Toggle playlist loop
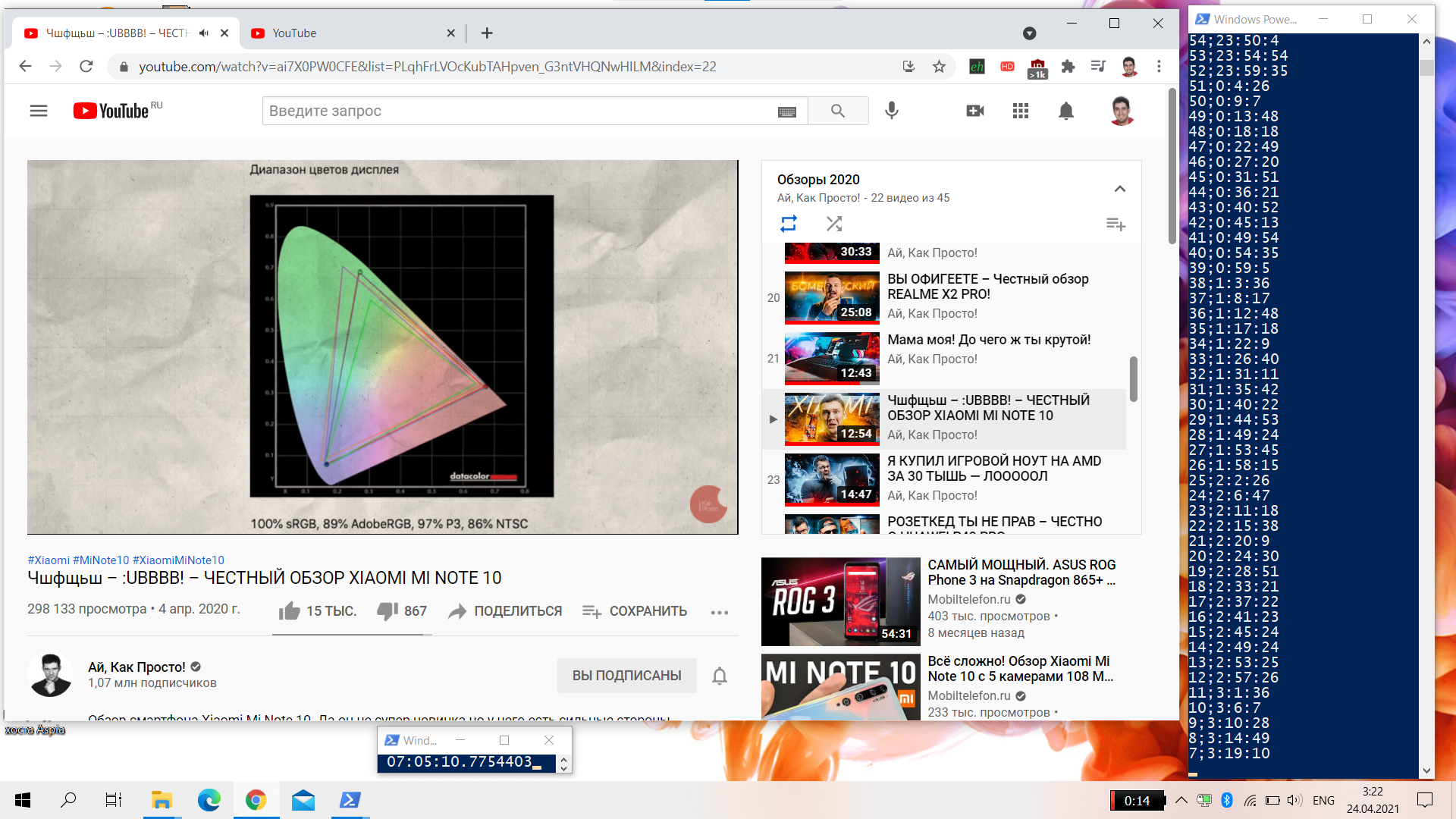Image resolution: width=1456 pixels, height=819 pixels. pyautogui.click(x=789, y=224)
